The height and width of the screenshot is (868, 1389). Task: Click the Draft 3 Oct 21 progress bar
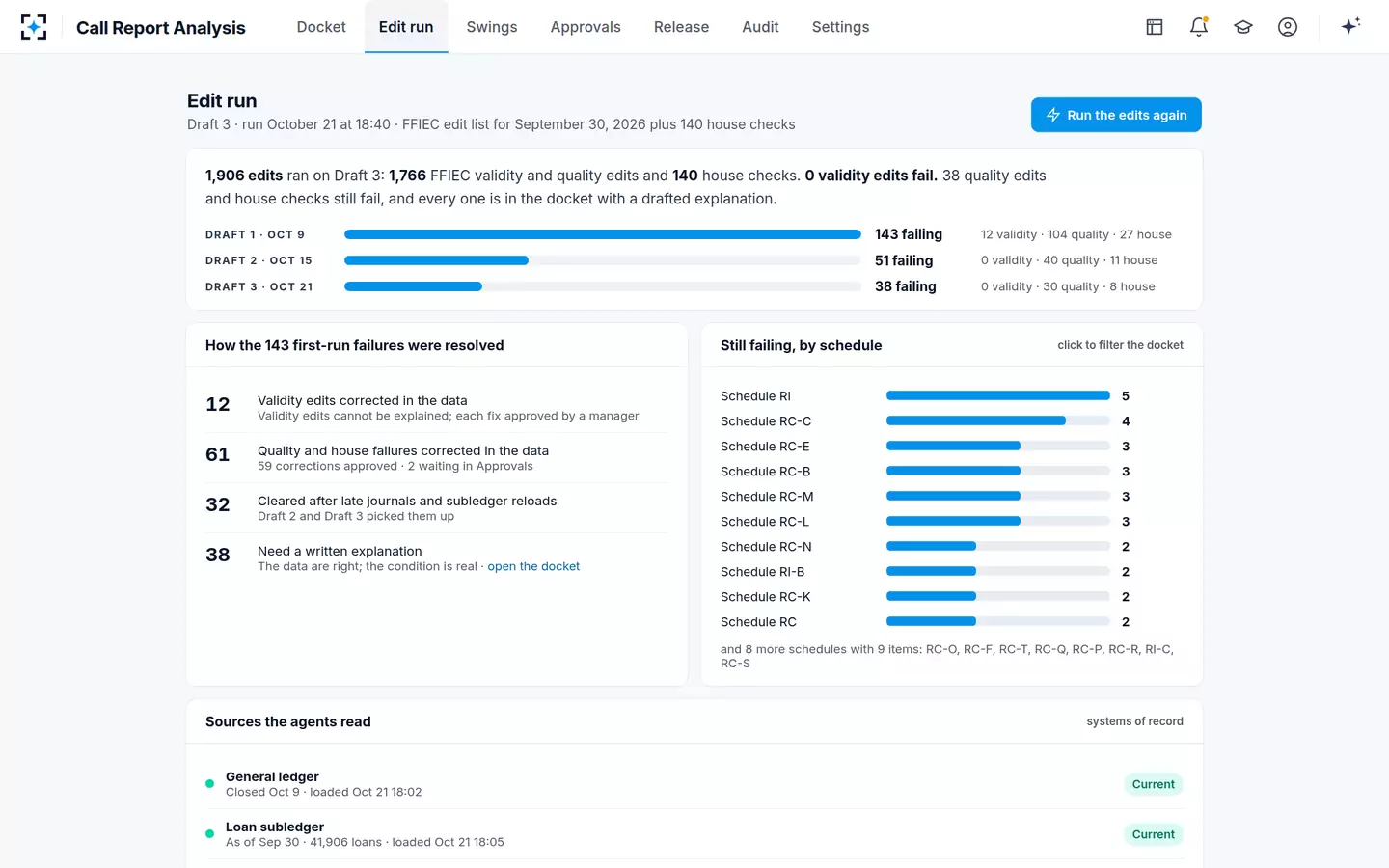[603, 286]
